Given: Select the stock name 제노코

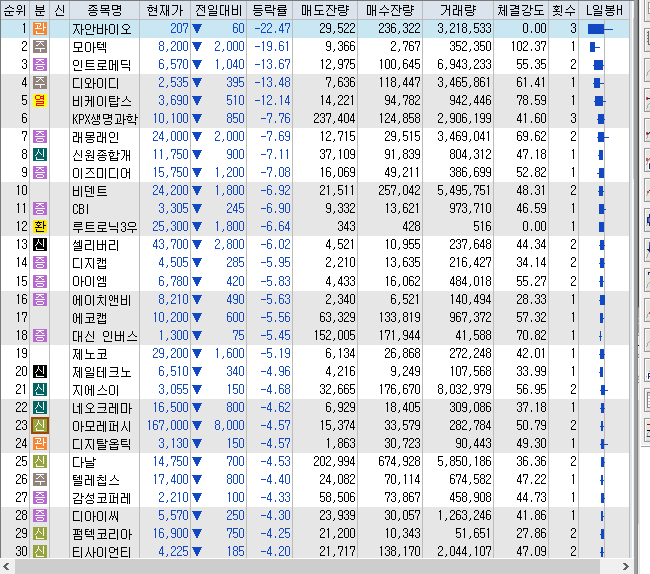Looking at the screenshot, I should pyautogui.click(x=90, y=354).
